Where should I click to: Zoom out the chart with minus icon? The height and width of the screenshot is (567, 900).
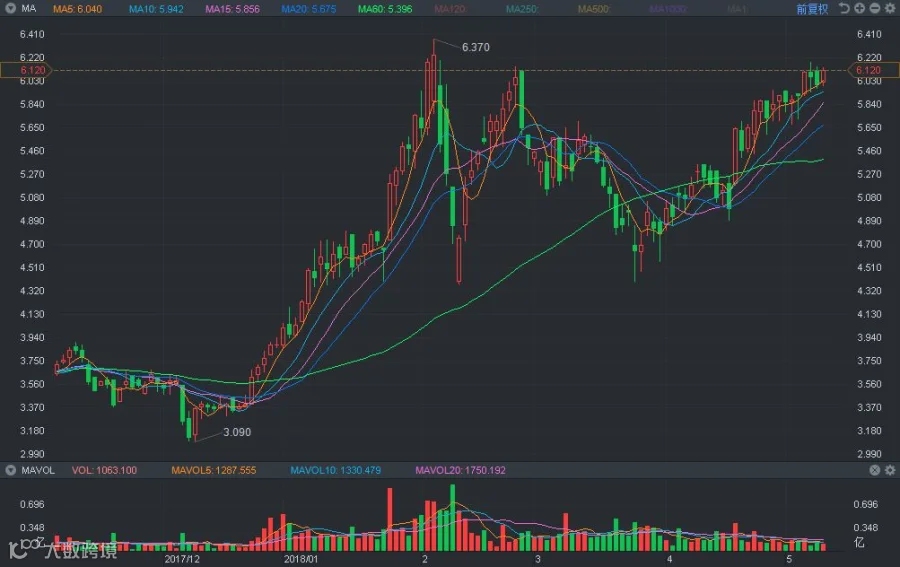click(875, 8)
